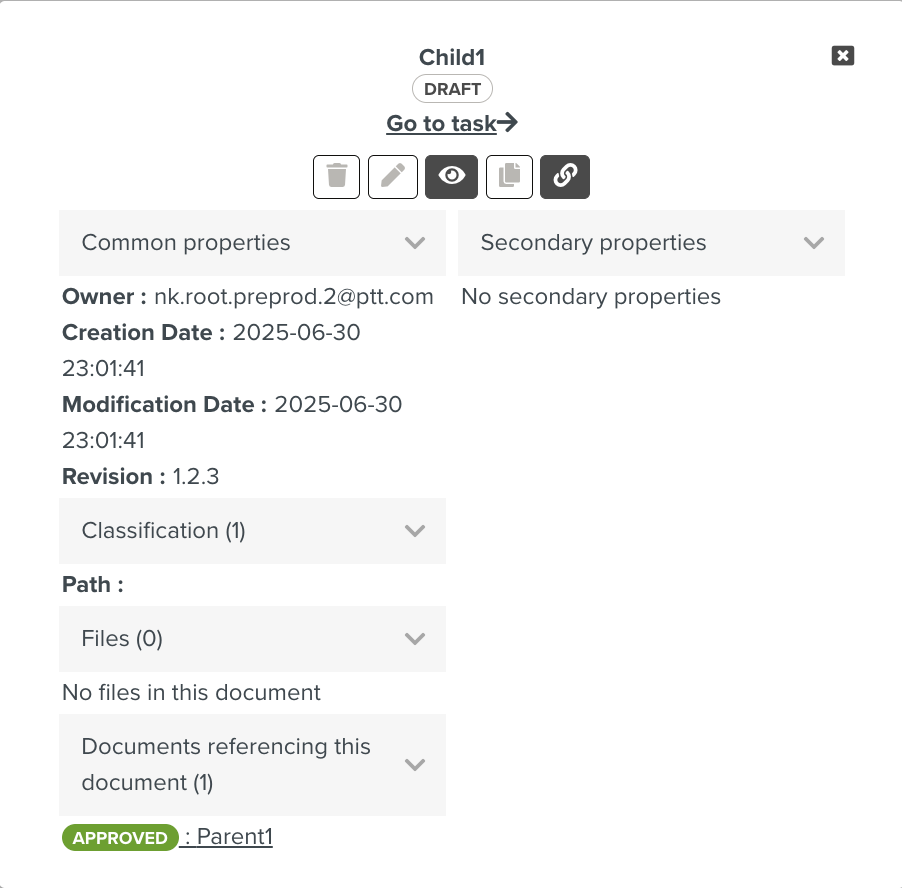Click the No secondary properties text
The width and height of the screenshot is (902, 888).
coord(591,297)
